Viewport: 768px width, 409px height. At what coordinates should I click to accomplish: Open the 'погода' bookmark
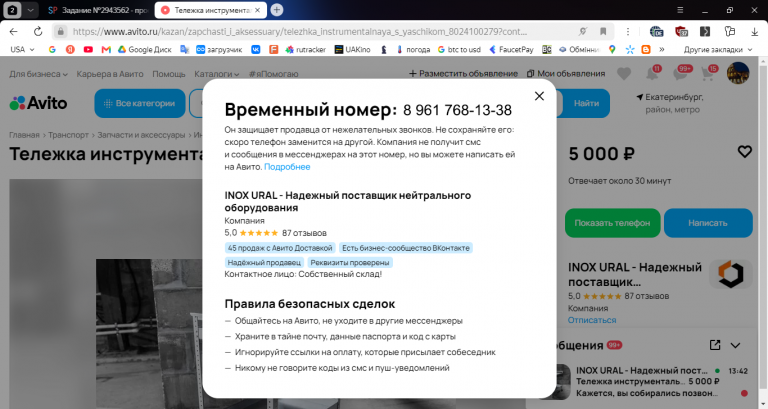413,49
